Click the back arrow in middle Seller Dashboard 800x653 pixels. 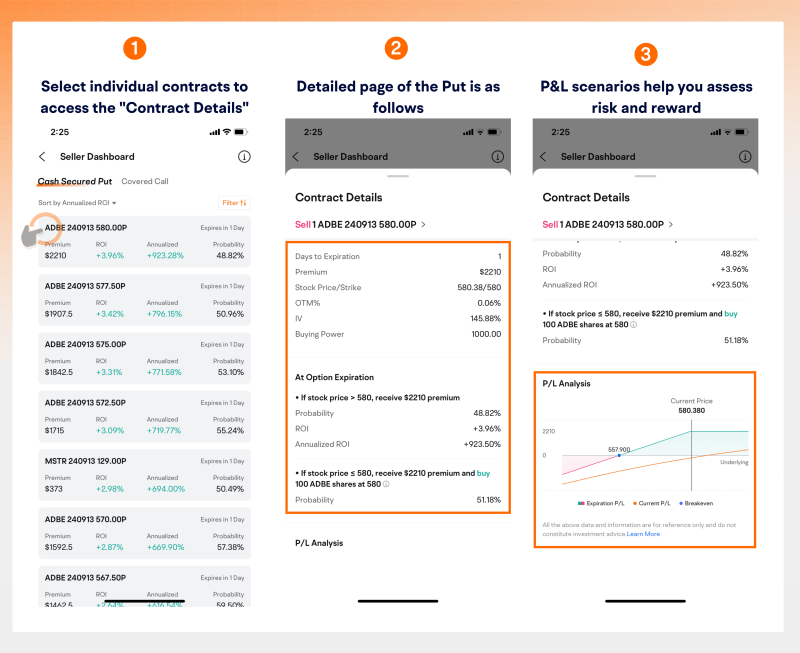(x=295, y=157)
